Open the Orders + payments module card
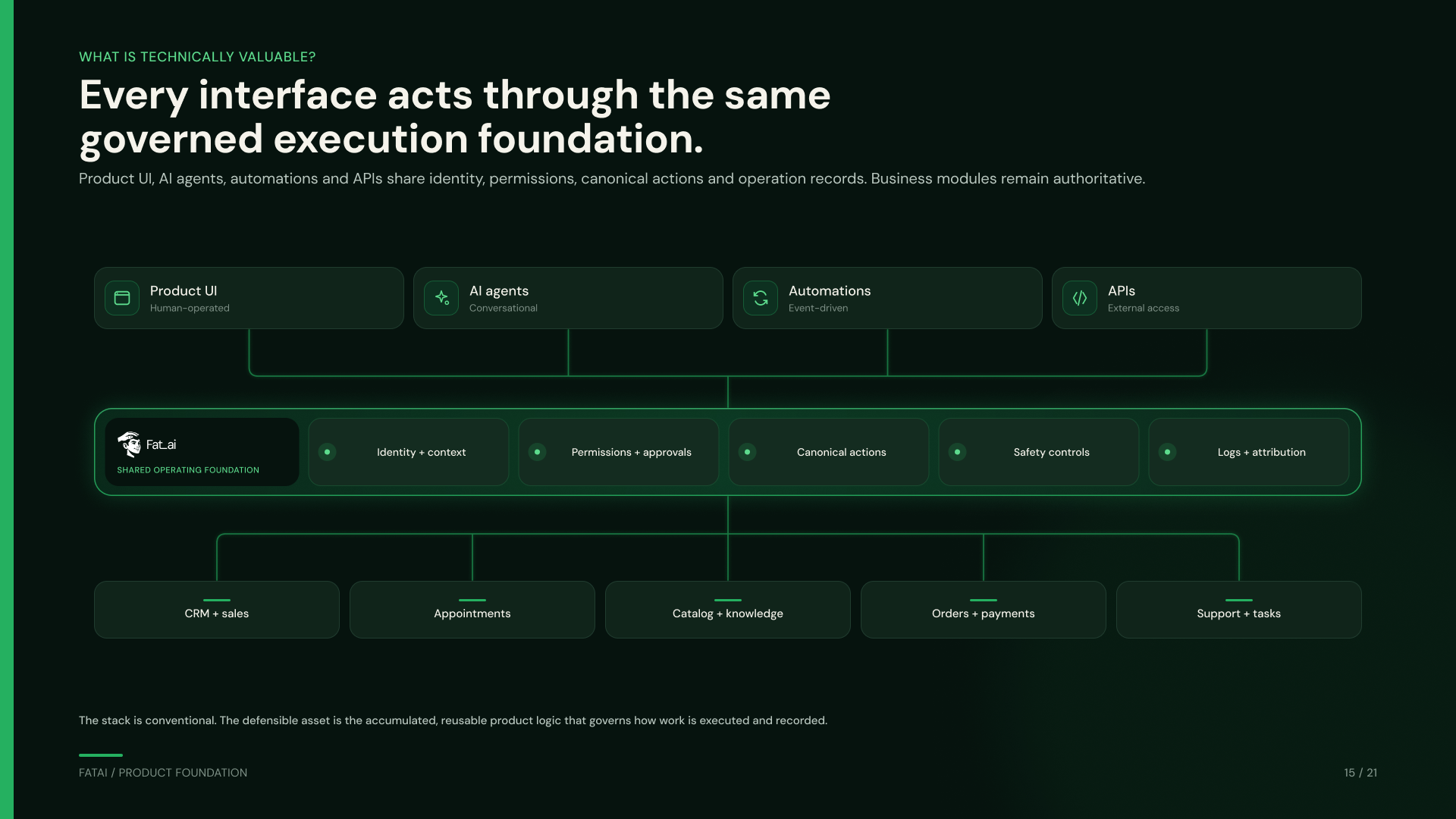 (984, 610)
